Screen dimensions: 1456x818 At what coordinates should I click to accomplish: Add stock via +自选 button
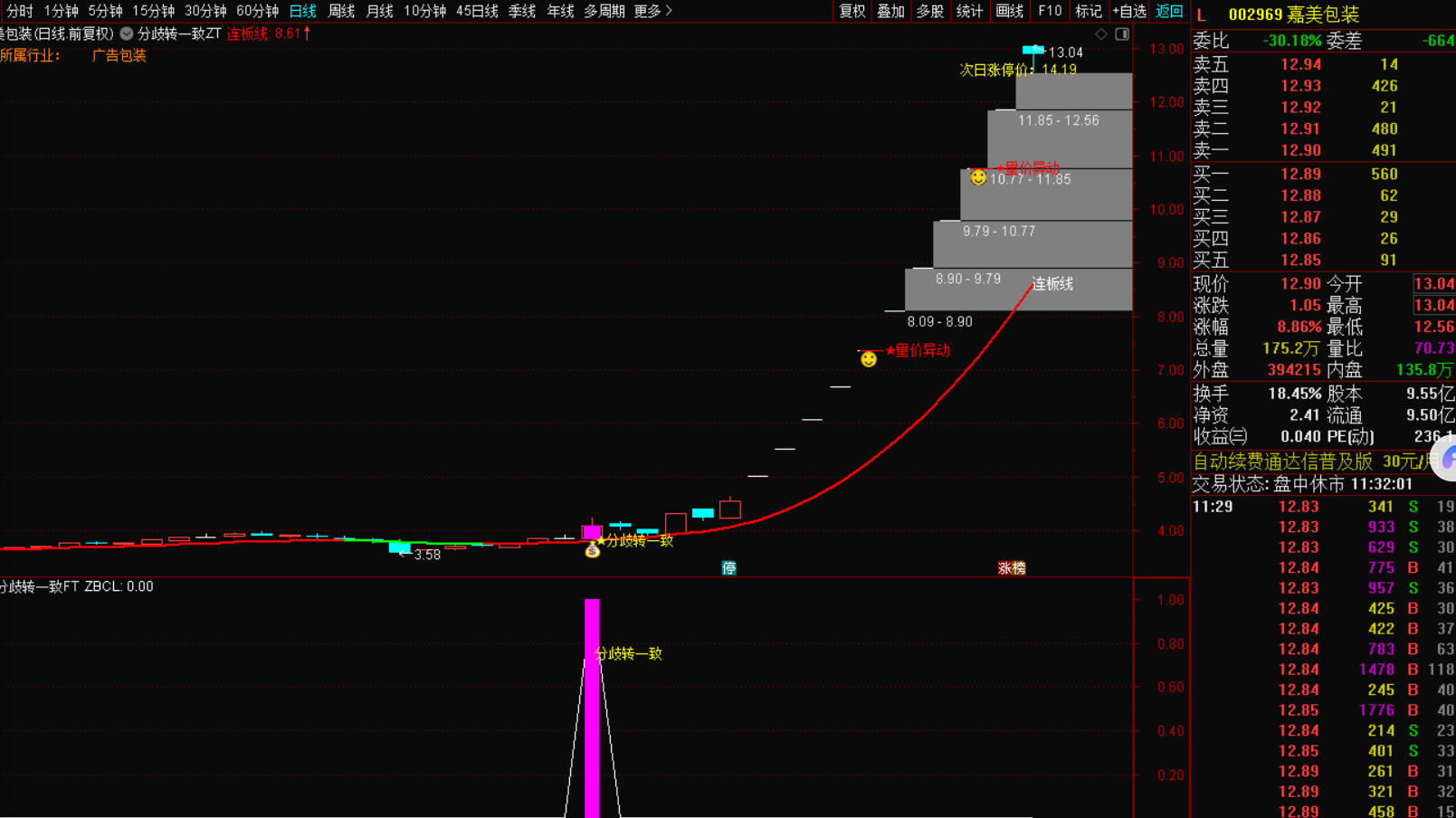[x=1128, y=11]
